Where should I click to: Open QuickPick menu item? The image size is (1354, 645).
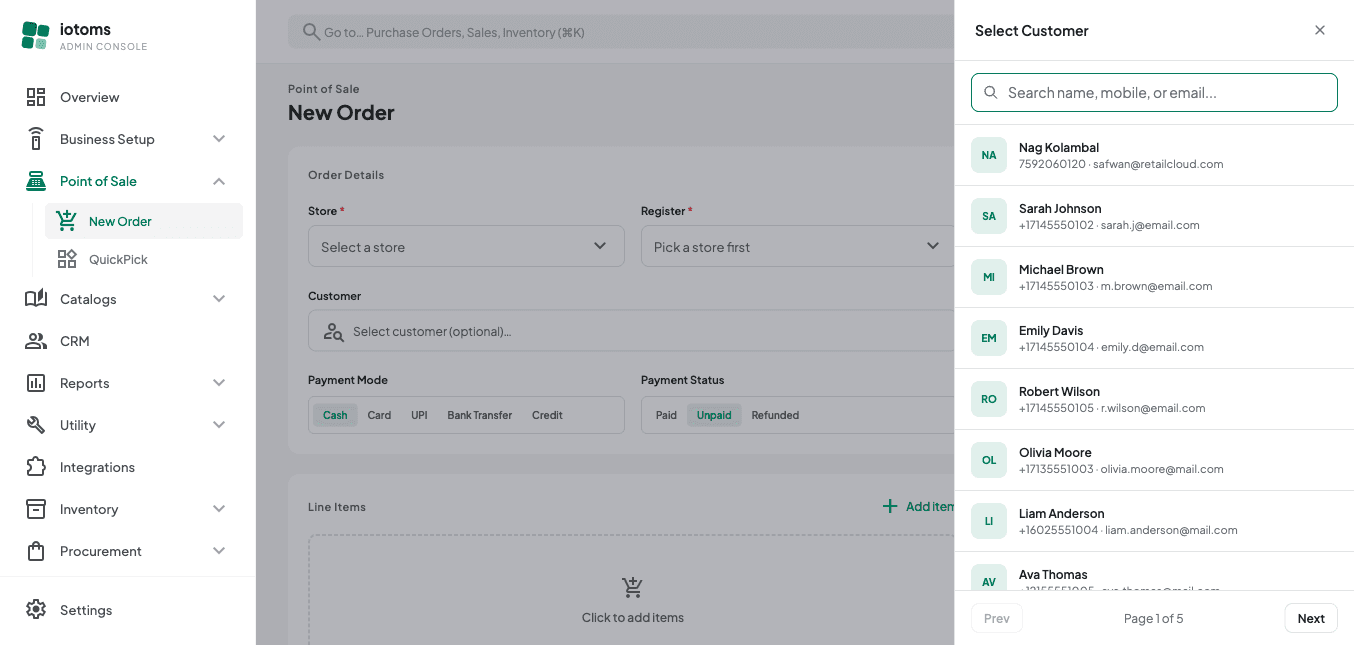[x=144, y=259]
